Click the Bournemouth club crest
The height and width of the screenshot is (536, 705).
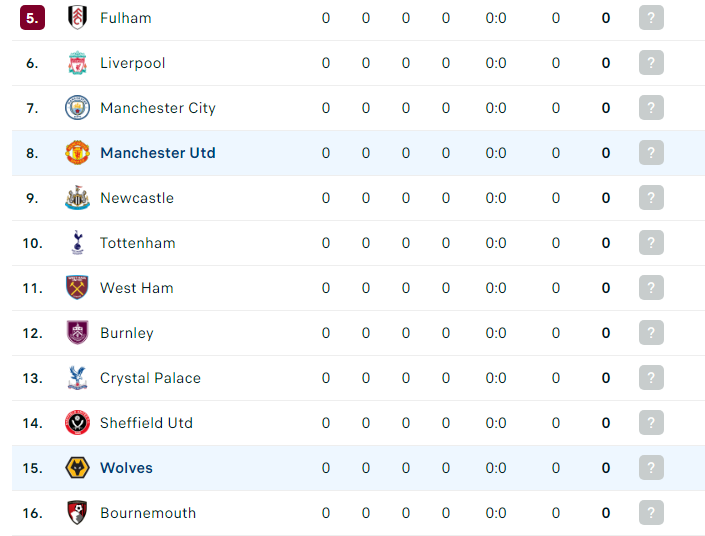click(x=77, y=513)
